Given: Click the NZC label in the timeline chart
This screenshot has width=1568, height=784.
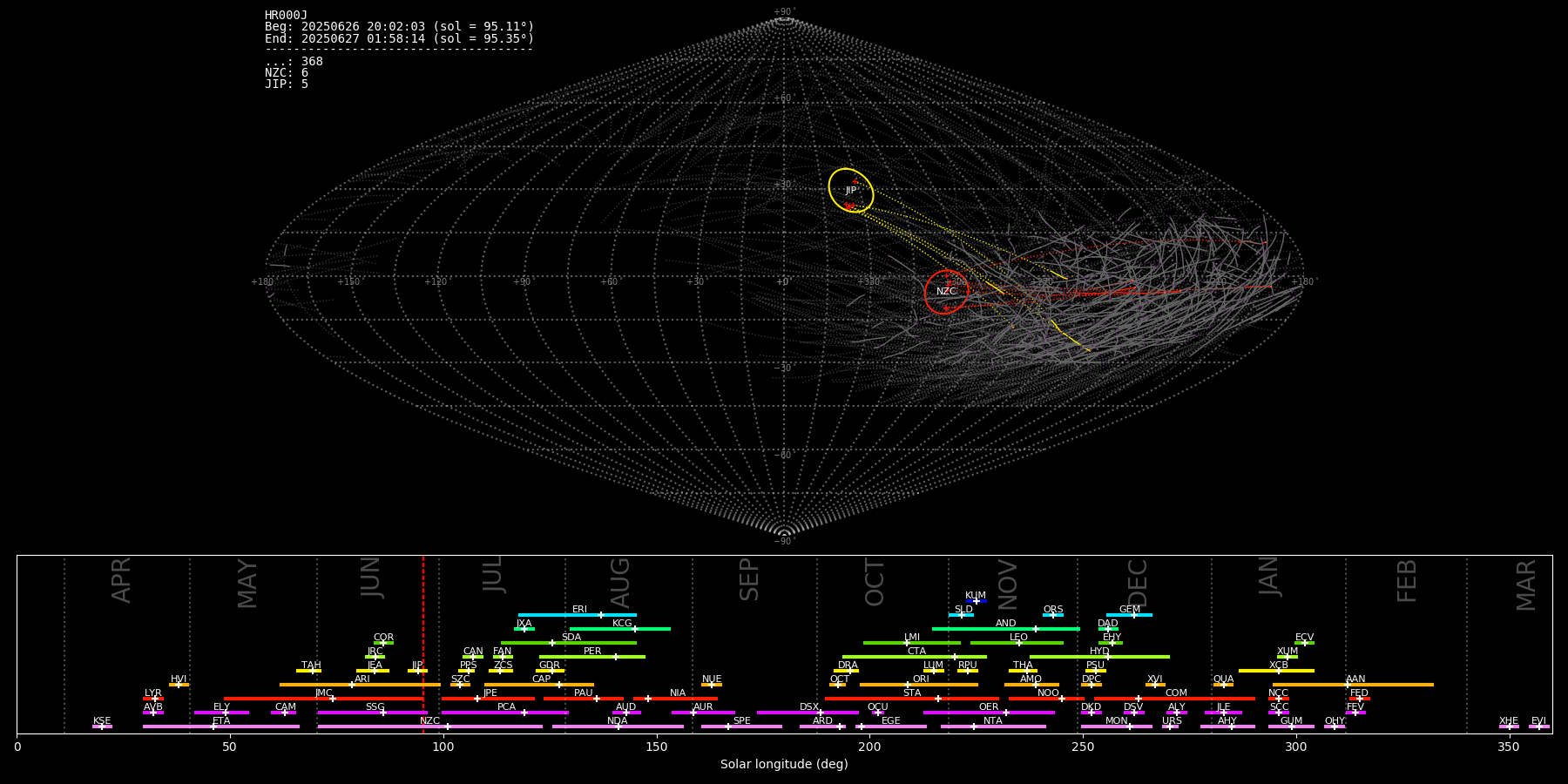Looking at the screenshot, I should tap(430, 721).
